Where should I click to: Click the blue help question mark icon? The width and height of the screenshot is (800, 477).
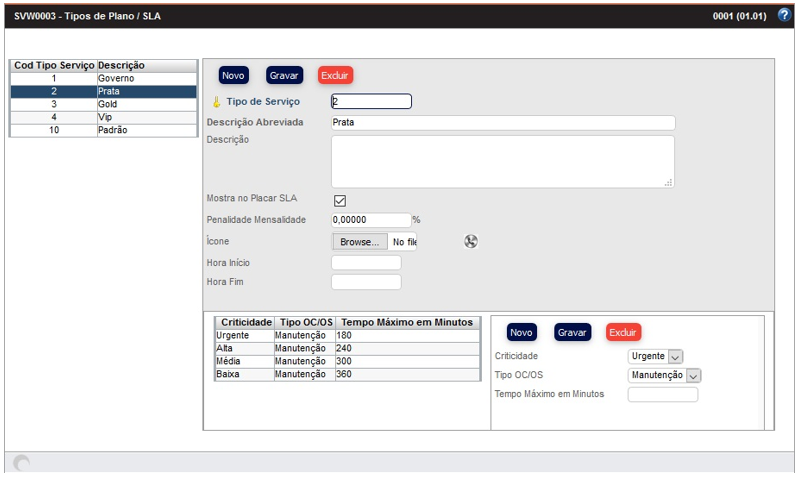[x=784, y=15]
